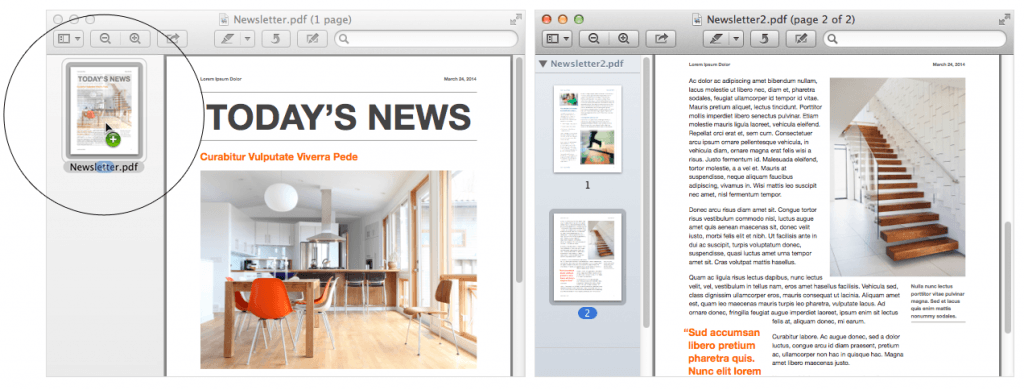Click the page number 2 badge

[587, 313]
